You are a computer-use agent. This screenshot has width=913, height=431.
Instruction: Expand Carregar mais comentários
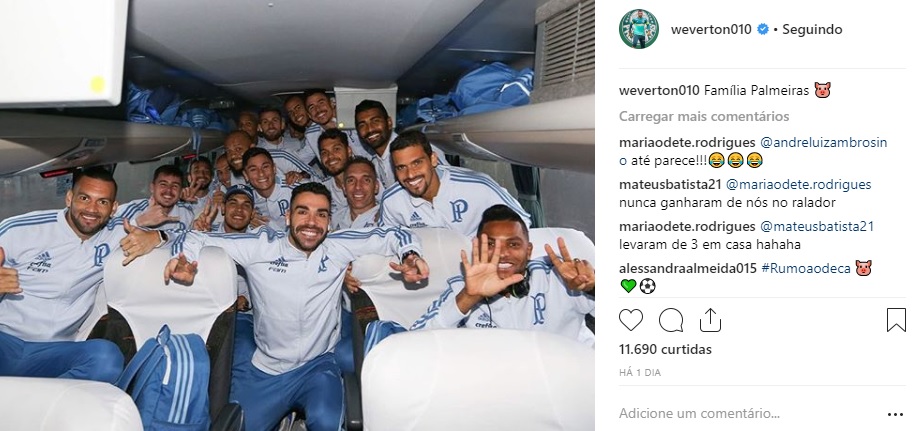[x=704, y=116]
